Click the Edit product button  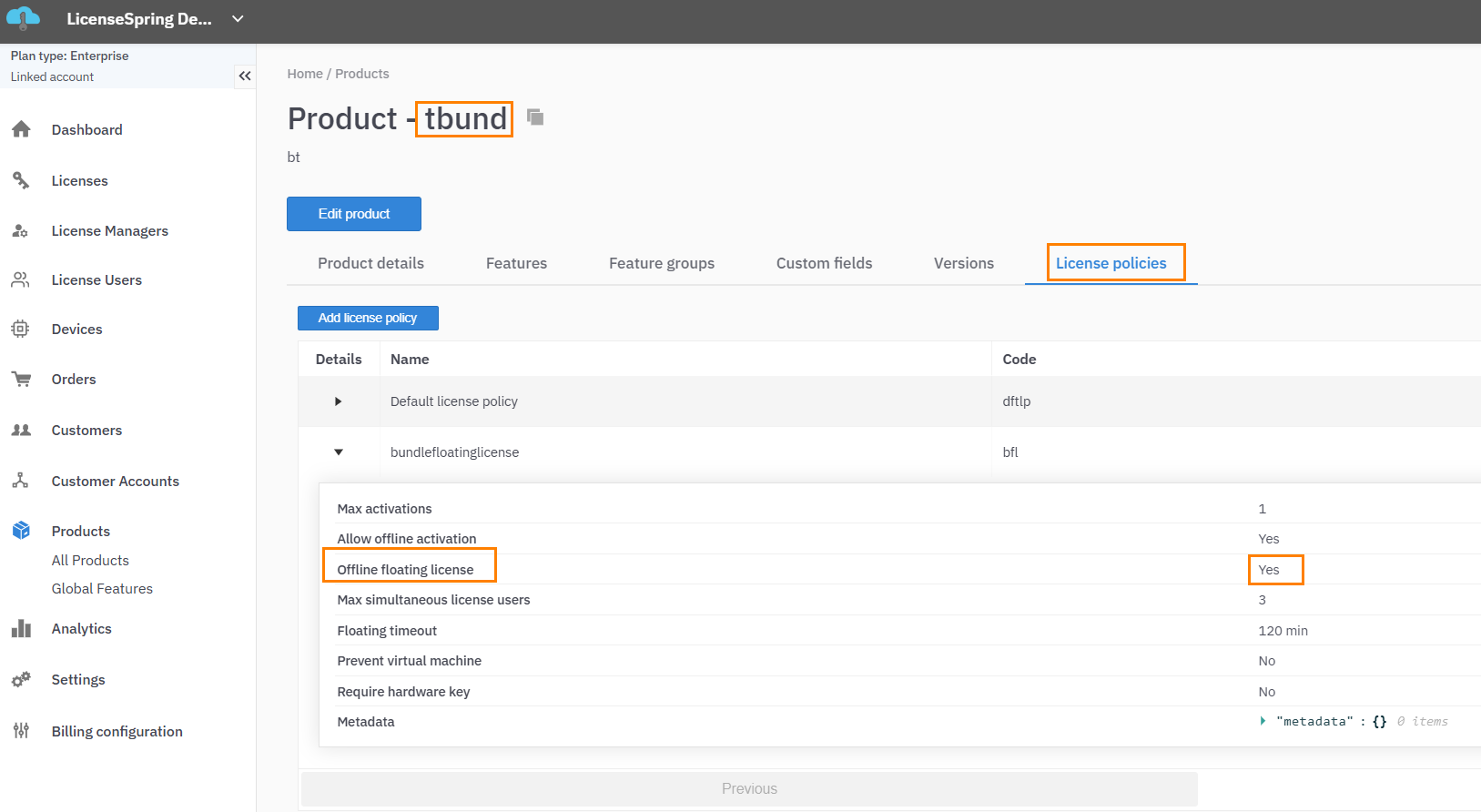click(354, 214)
